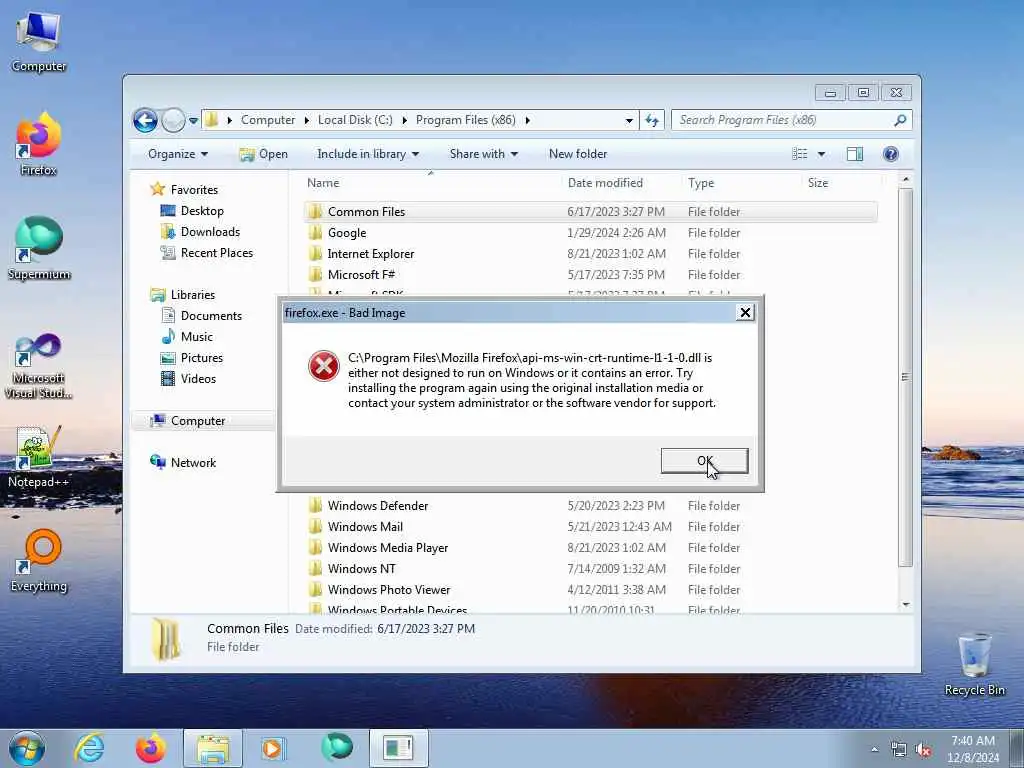Image resolution: width=1024 pixels, height=768 pixels.
Task: Close the firefox.exe Bad Image dialog
Action: coord(744,313)
